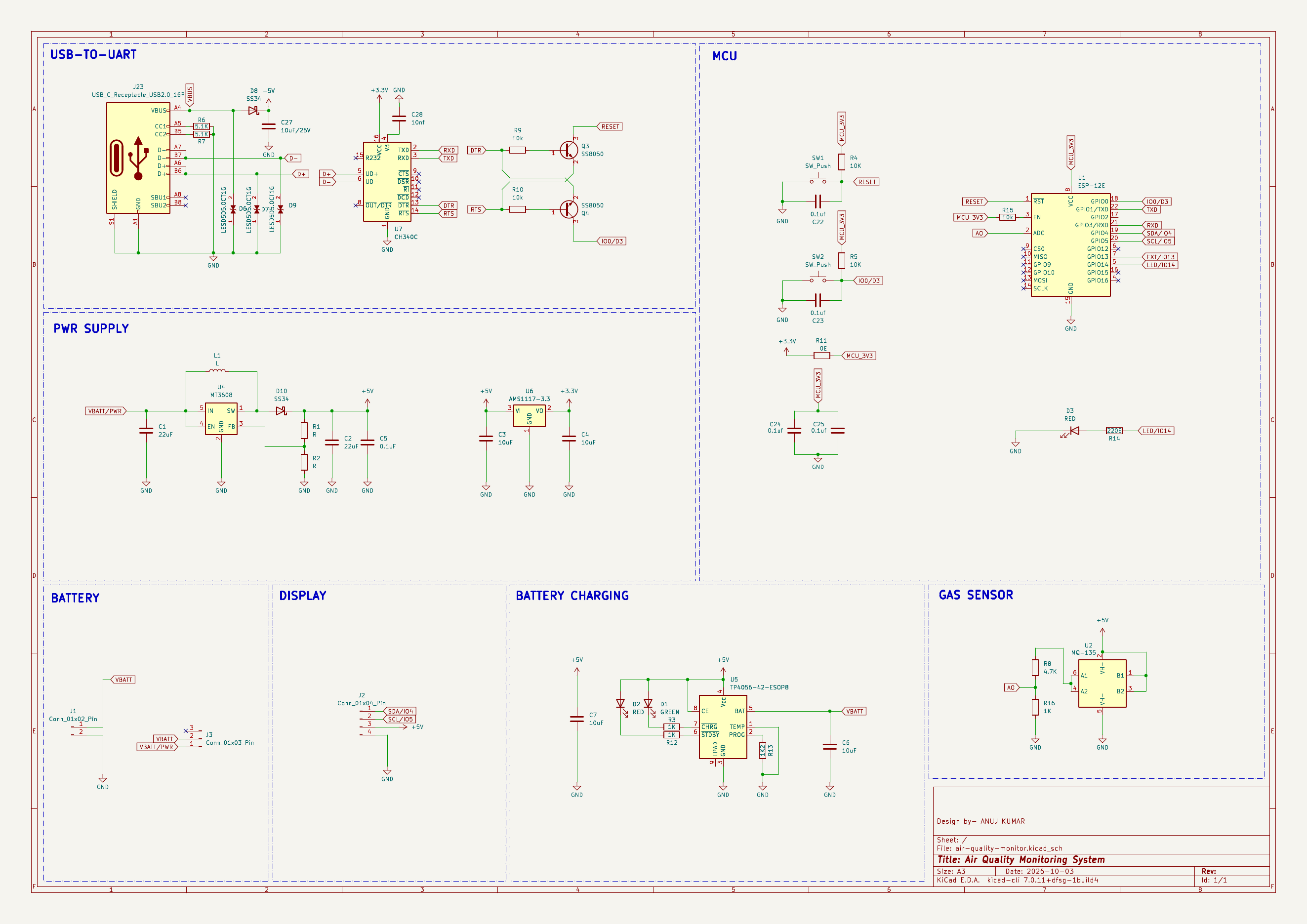Click the R14 220E resistor symbol

point(1114,431)
